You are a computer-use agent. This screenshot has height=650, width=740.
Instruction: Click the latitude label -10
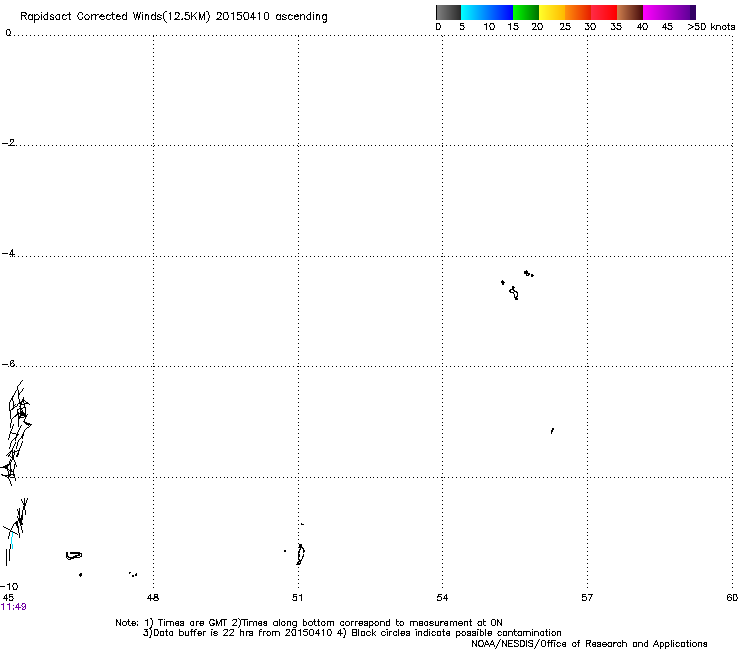(x=9, y=586)
